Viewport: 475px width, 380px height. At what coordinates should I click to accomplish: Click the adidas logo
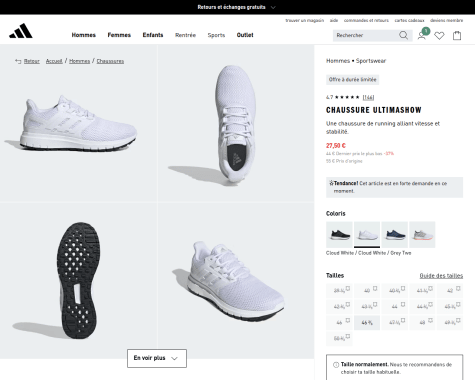tap(21, 31)
